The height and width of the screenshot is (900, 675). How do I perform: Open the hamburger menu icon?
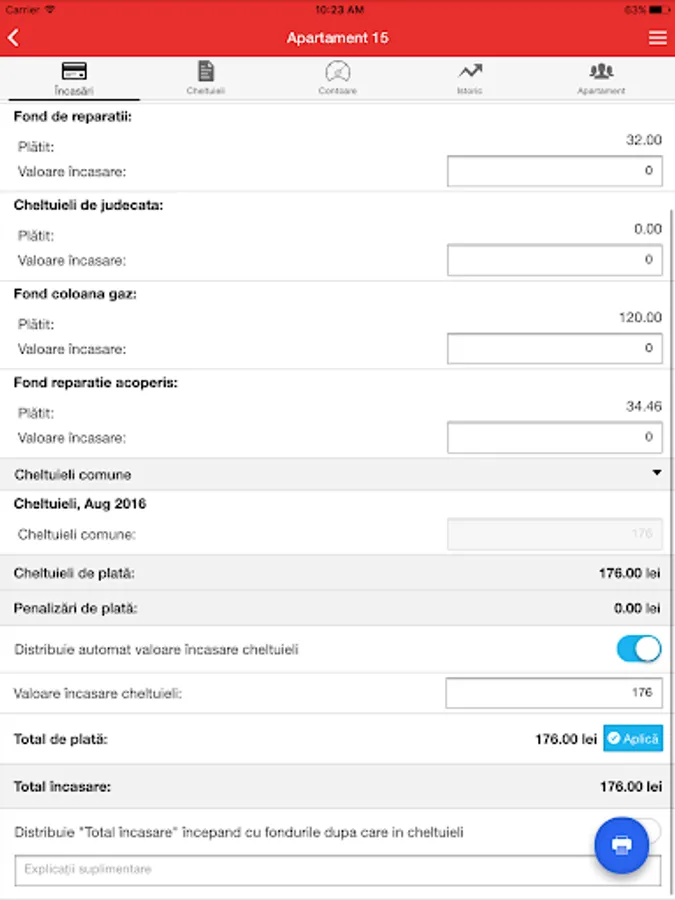(657, 38)
